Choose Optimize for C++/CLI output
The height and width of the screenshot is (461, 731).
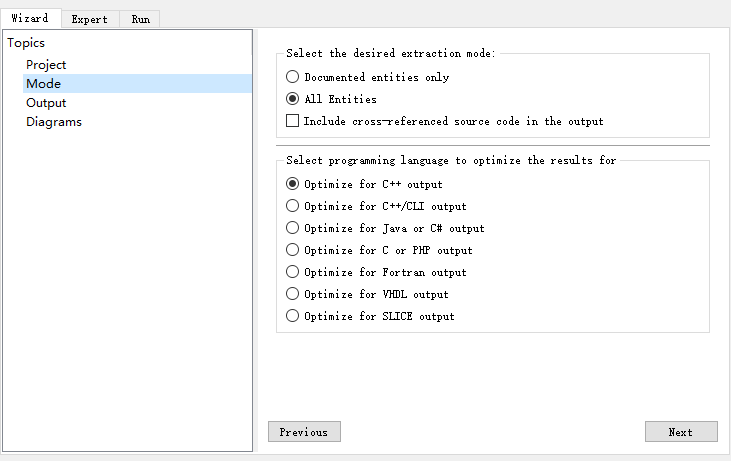pyautogui.click(x=293, y=206)
